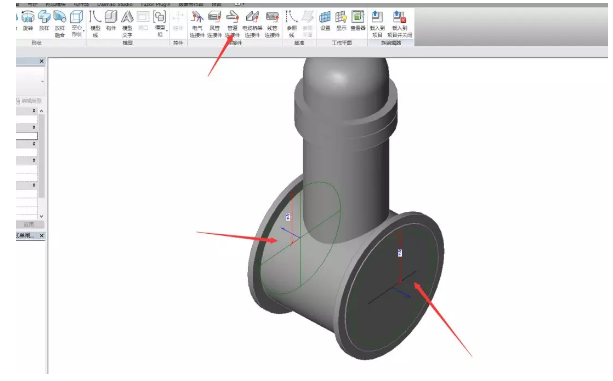Add a Cable Tray Connector (电缆桥架连接件)
This screenshot has width=613, height=381.
(252, 24)
